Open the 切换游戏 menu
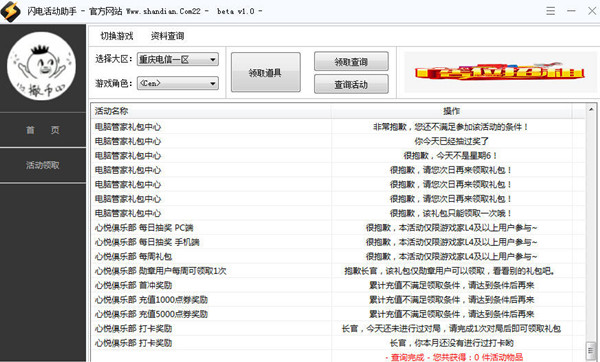Viewport: 600px width, 362px height. (117, 36)
